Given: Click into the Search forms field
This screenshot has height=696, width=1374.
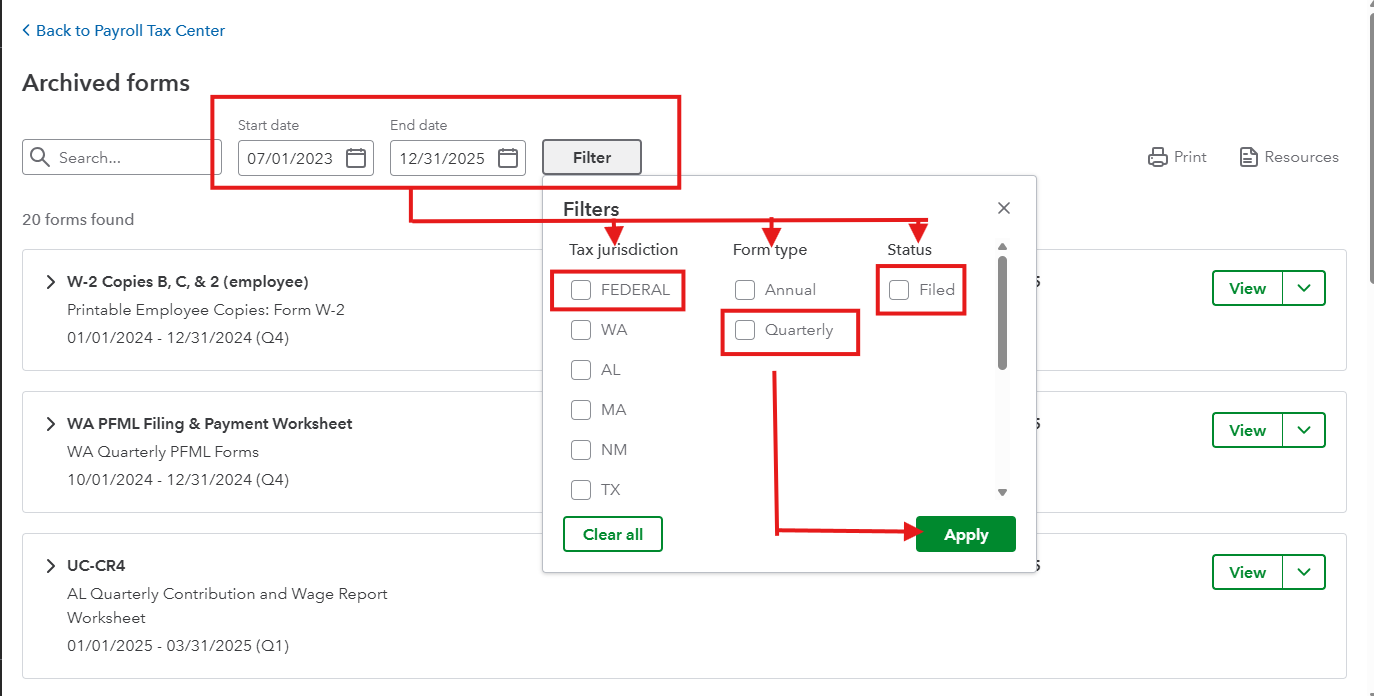Looking at the screenshot, I should coord(135,157).
